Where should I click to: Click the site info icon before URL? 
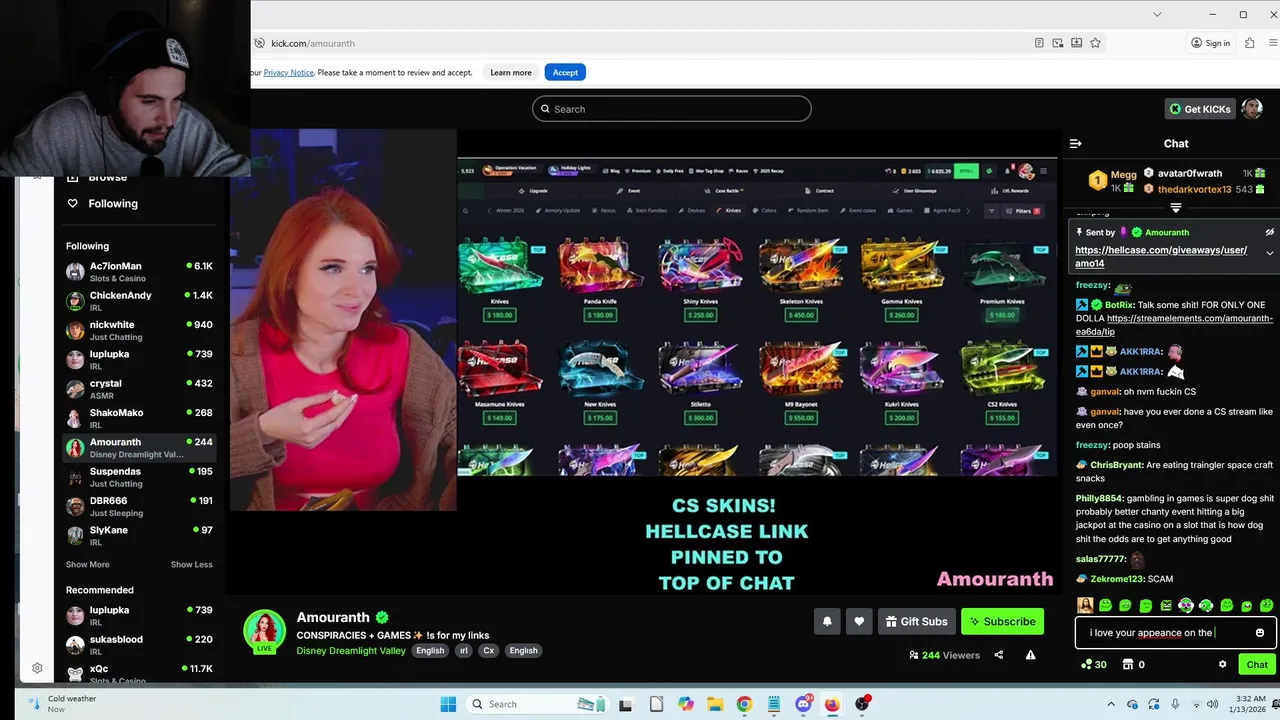pos(259,43)
